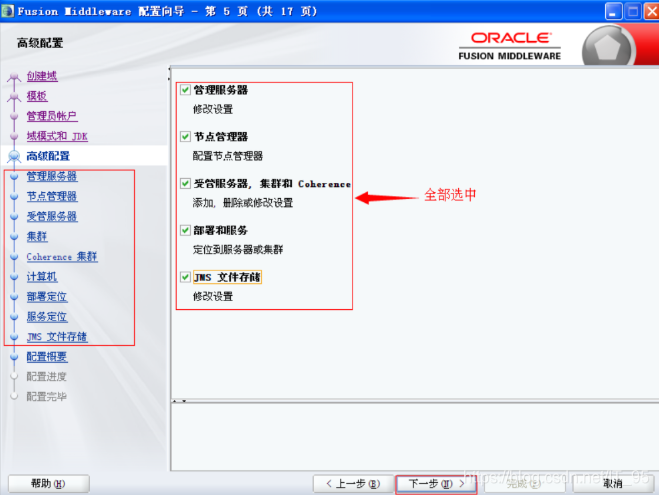The image size is (659, 496).
Task: Go to 受管服务器 step link
Action: coord(52,216)
